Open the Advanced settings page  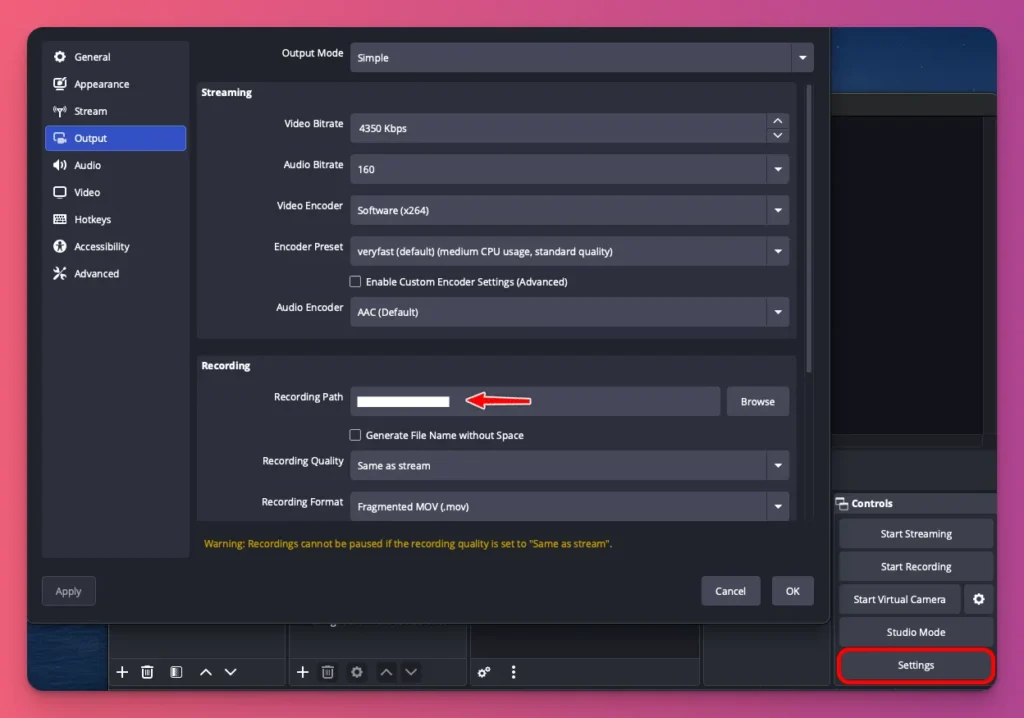(x=95, y=273)
